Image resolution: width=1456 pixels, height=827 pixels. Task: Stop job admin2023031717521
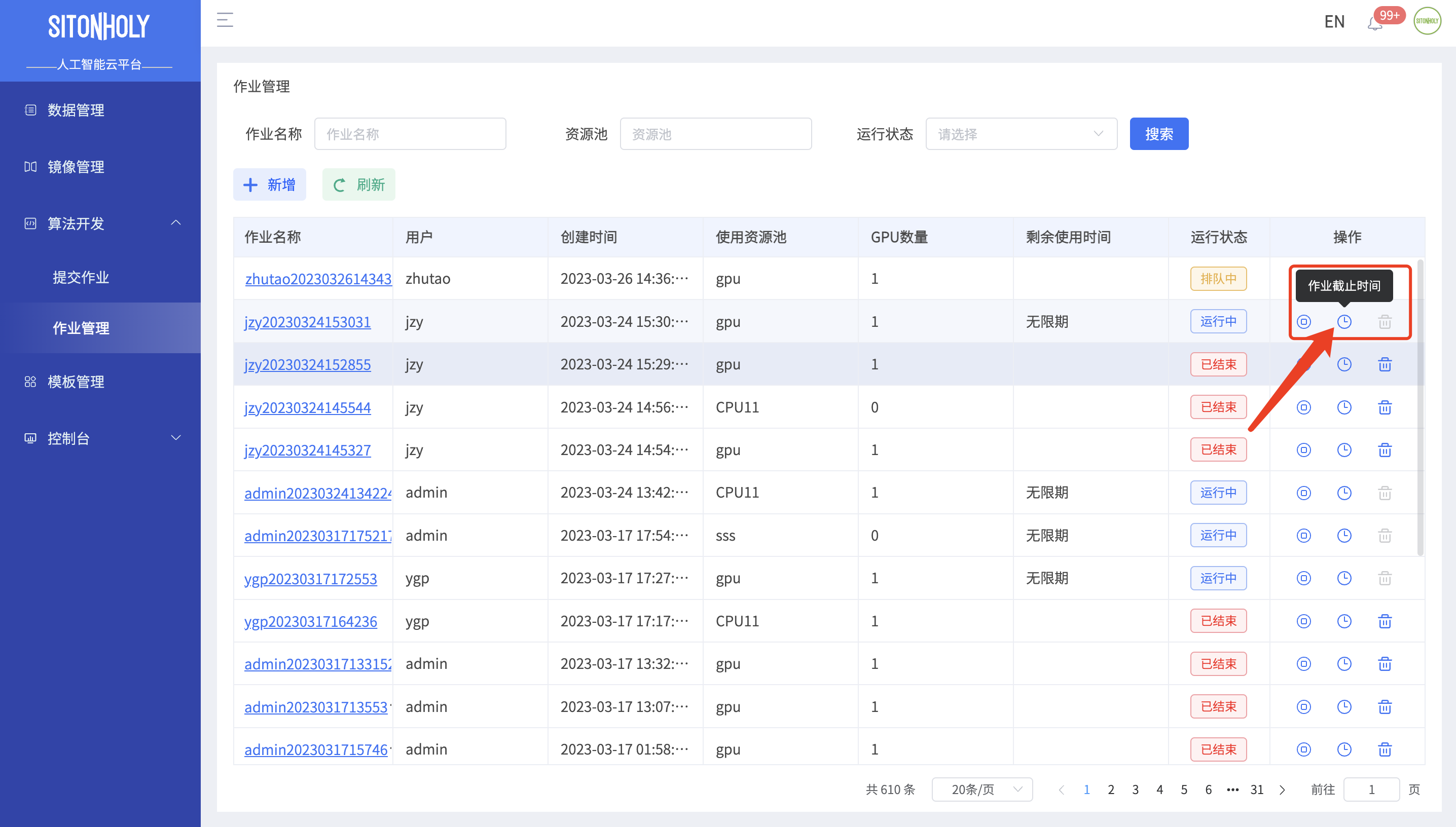(x=1304, y=536)
